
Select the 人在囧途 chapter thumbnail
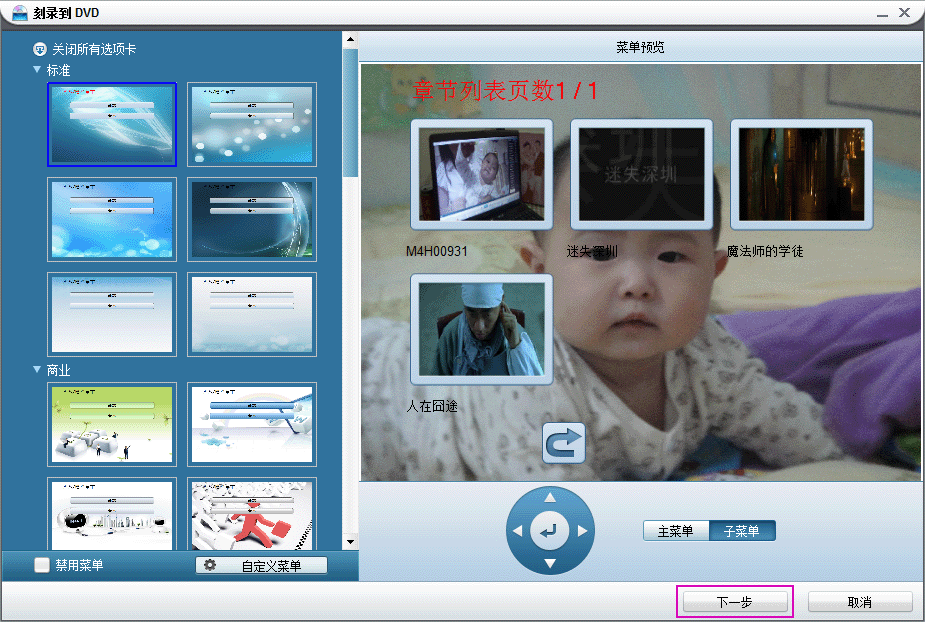[x=482, y=329]
